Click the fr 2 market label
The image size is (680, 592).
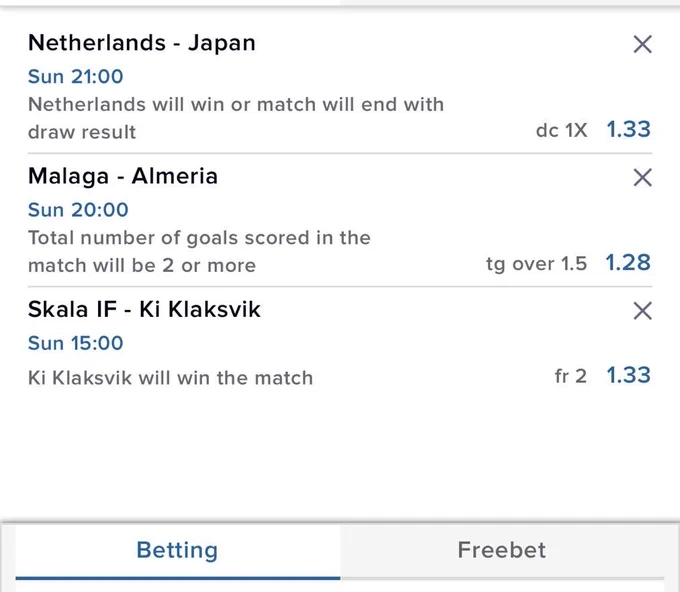[x=571, y=376]
